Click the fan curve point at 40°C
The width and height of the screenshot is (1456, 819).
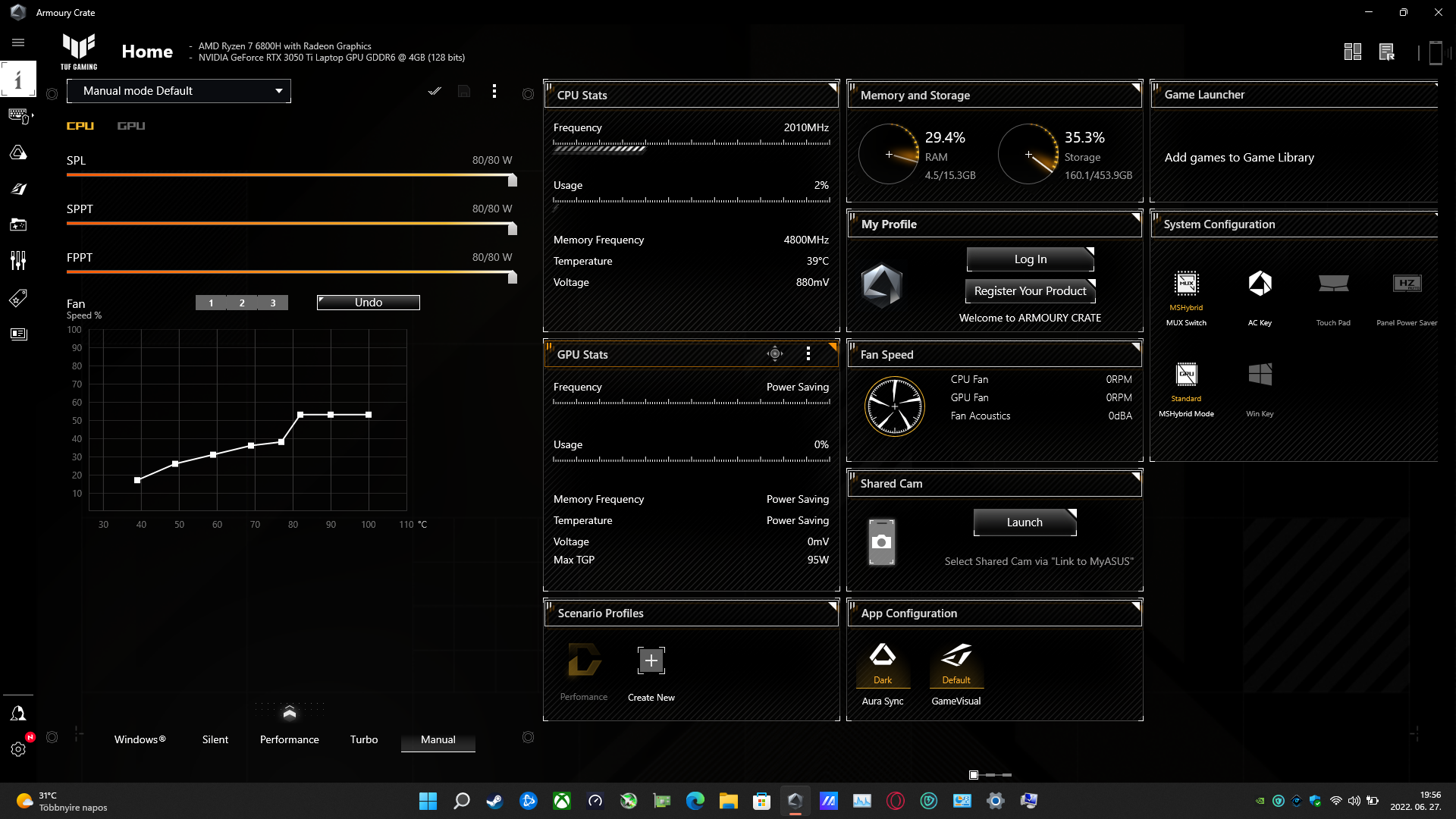click(x=137, y=480)
